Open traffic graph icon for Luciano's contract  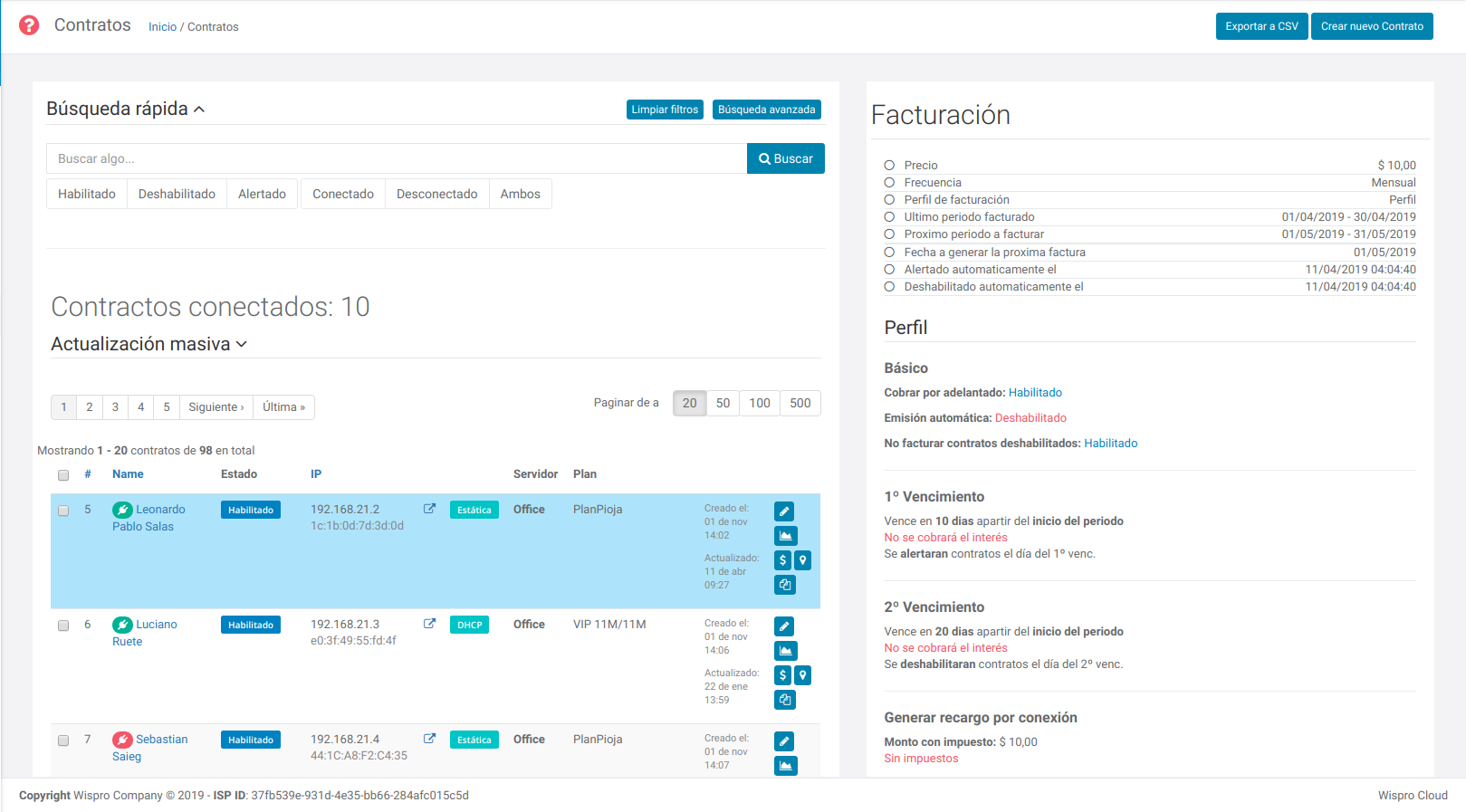(x=786, y=651)
